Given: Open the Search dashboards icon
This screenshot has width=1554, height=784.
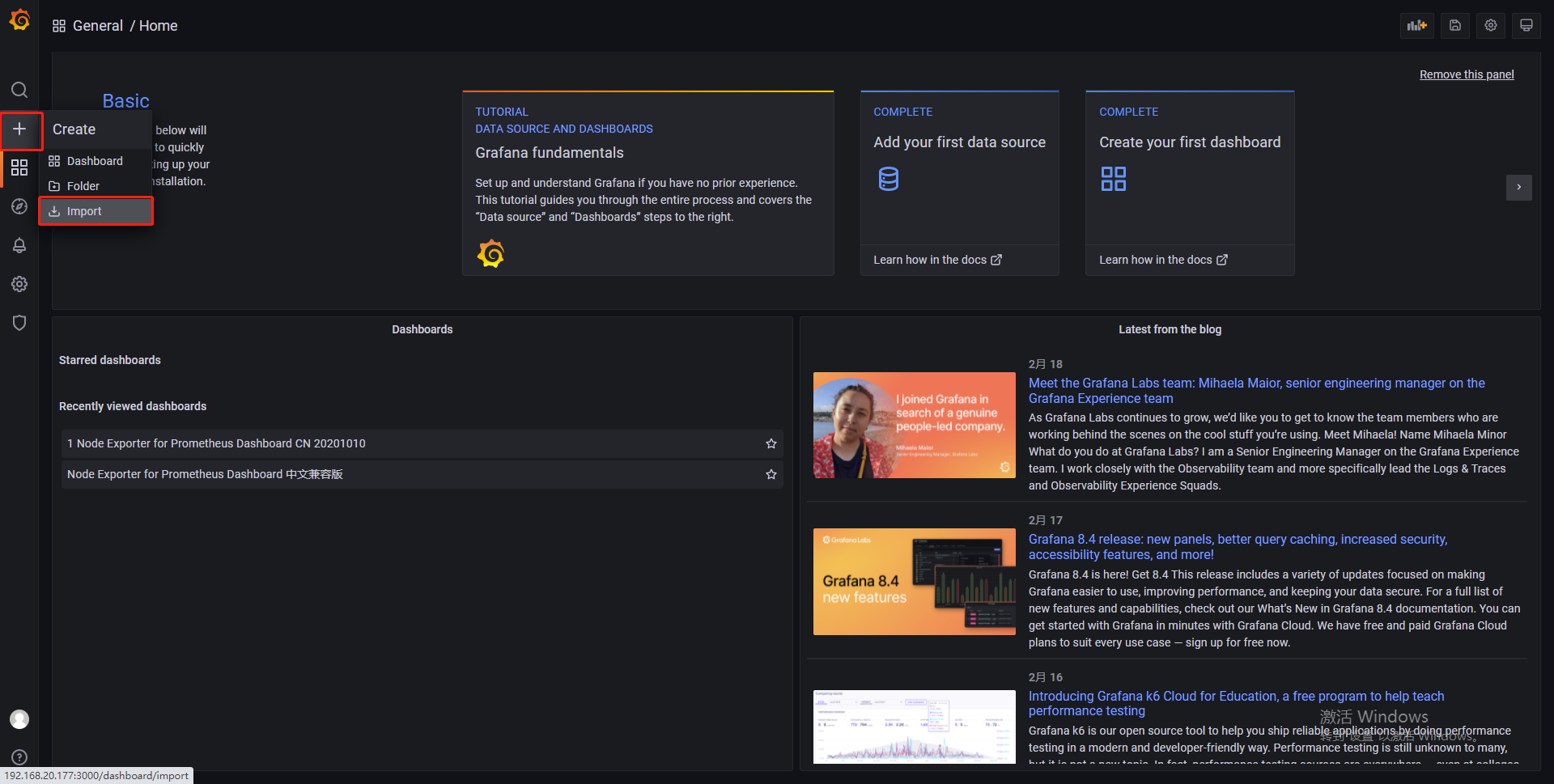Looking at the screenshot, I should tap(19, 90).
